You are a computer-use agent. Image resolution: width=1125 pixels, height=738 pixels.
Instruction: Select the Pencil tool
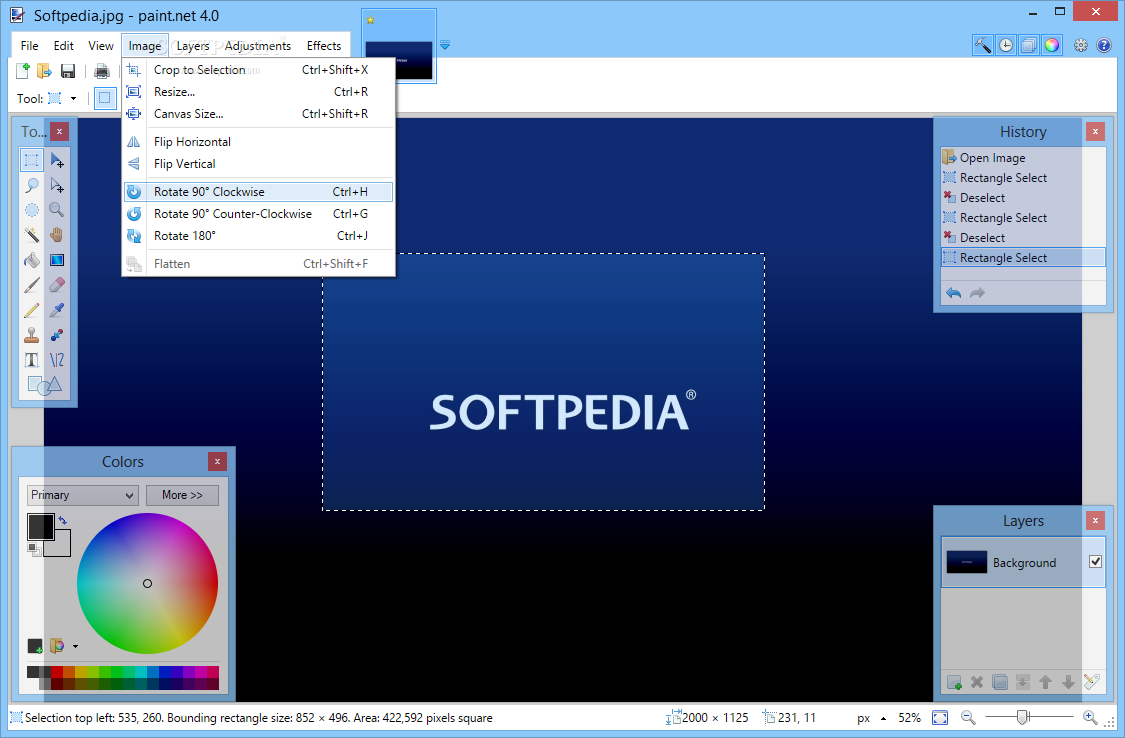pos(32,310)
